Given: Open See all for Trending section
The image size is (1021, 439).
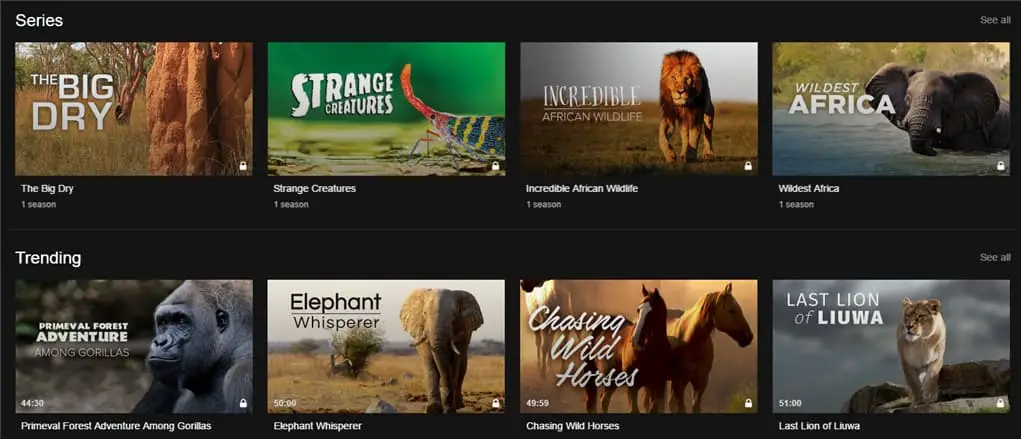Looking at the screenshot, I should [995, 257].
